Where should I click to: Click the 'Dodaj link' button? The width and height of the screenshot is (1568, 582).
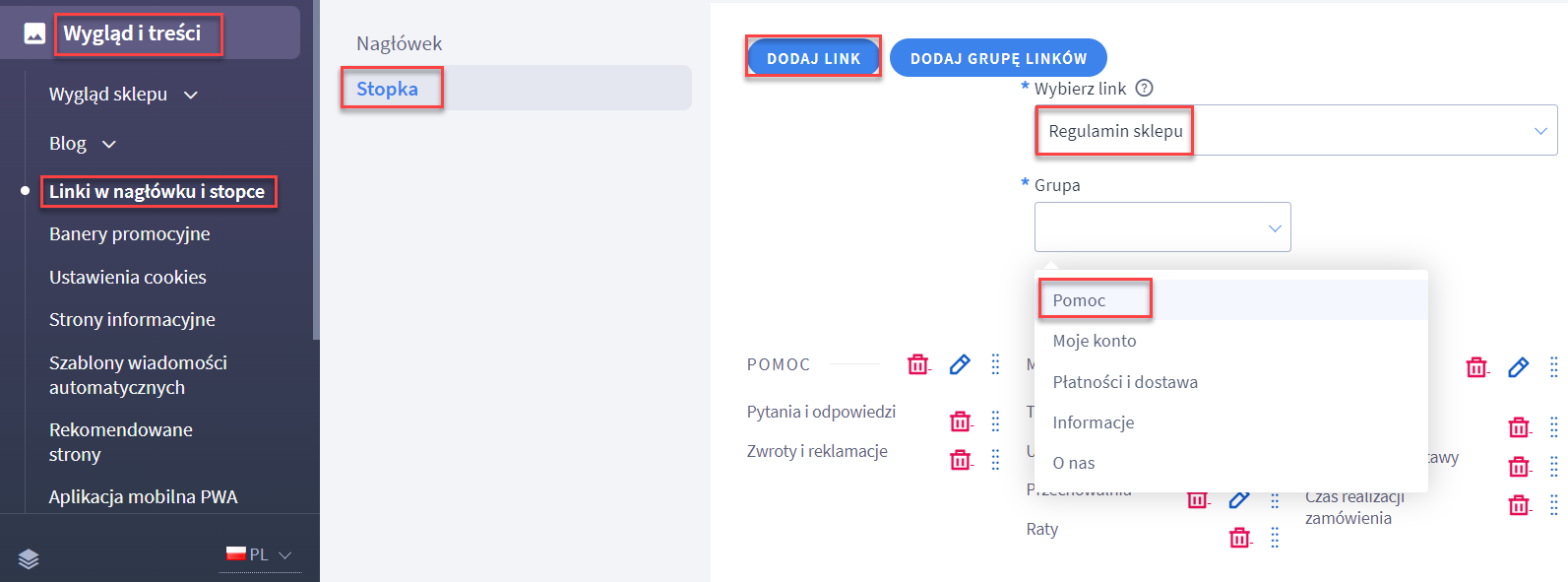tap(814, 58)
